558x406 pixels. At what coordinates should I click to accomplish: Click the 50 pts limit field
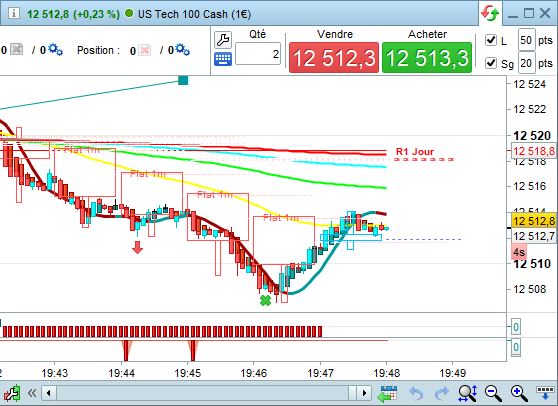tap(527, 40)
